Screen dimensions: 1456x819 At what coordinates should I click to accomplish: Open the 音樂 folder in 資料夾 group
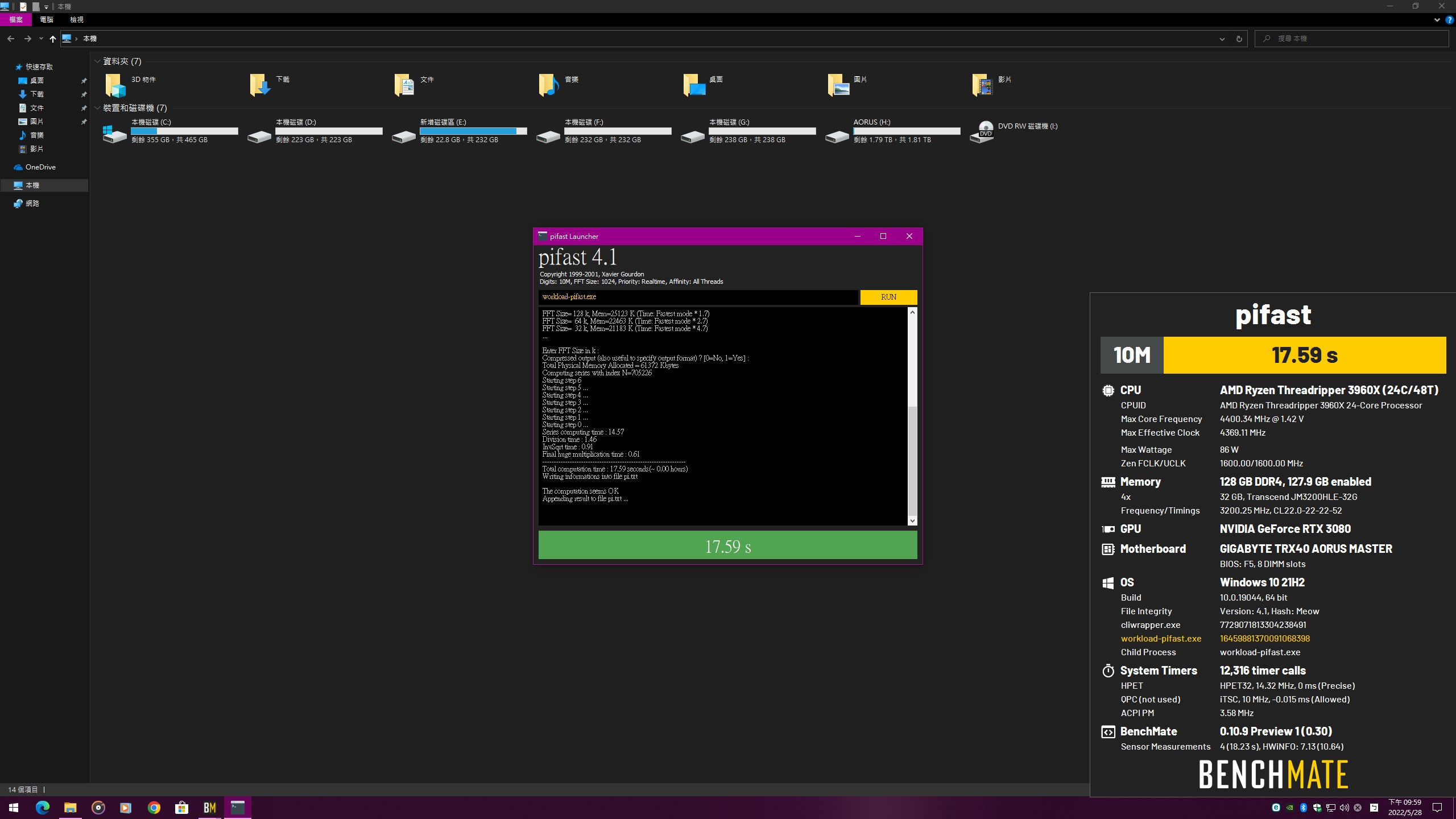tap(559, 85)
